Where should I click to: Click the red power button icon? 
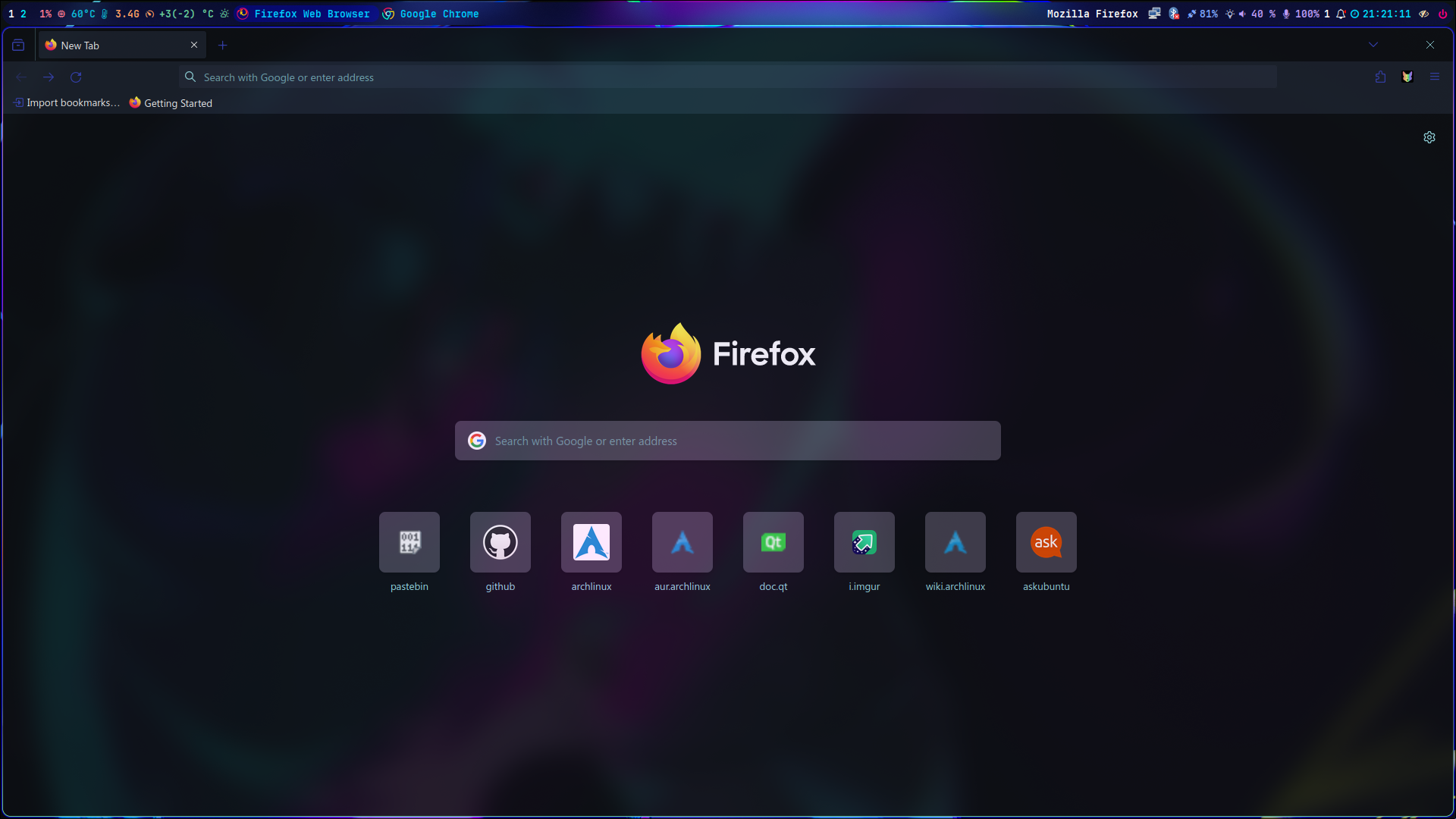click(1442, 14)
